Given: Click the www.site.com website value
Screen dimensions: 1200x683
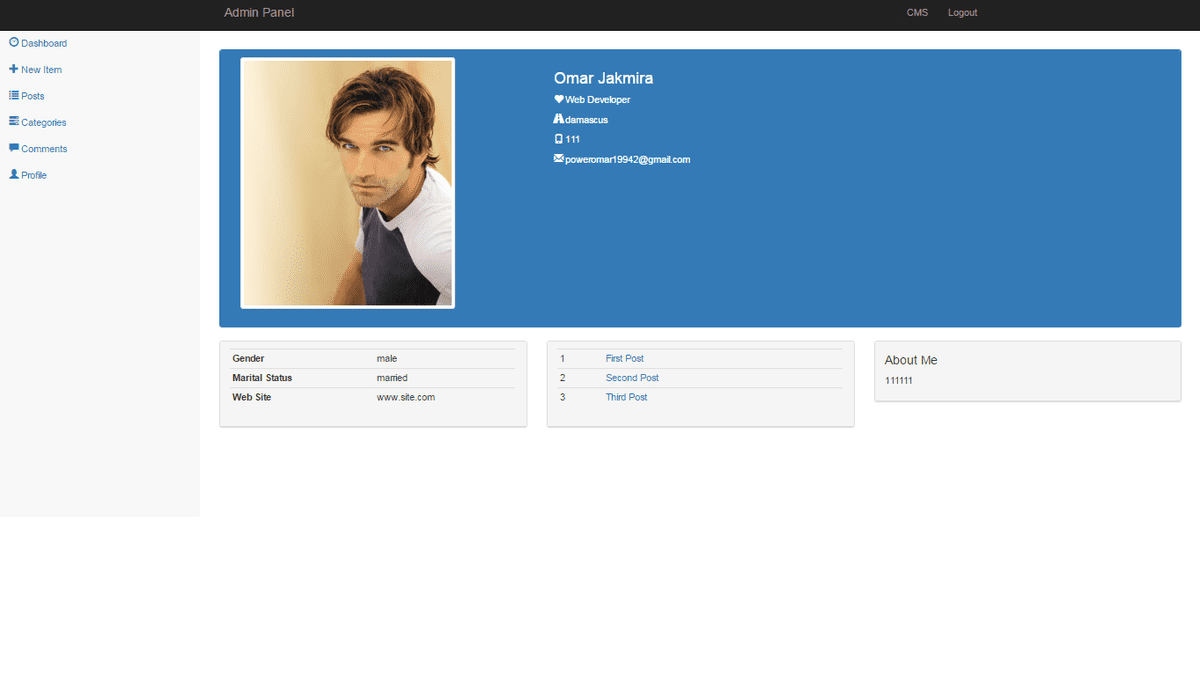Looking at the screenshot, I should coord(405,397).
